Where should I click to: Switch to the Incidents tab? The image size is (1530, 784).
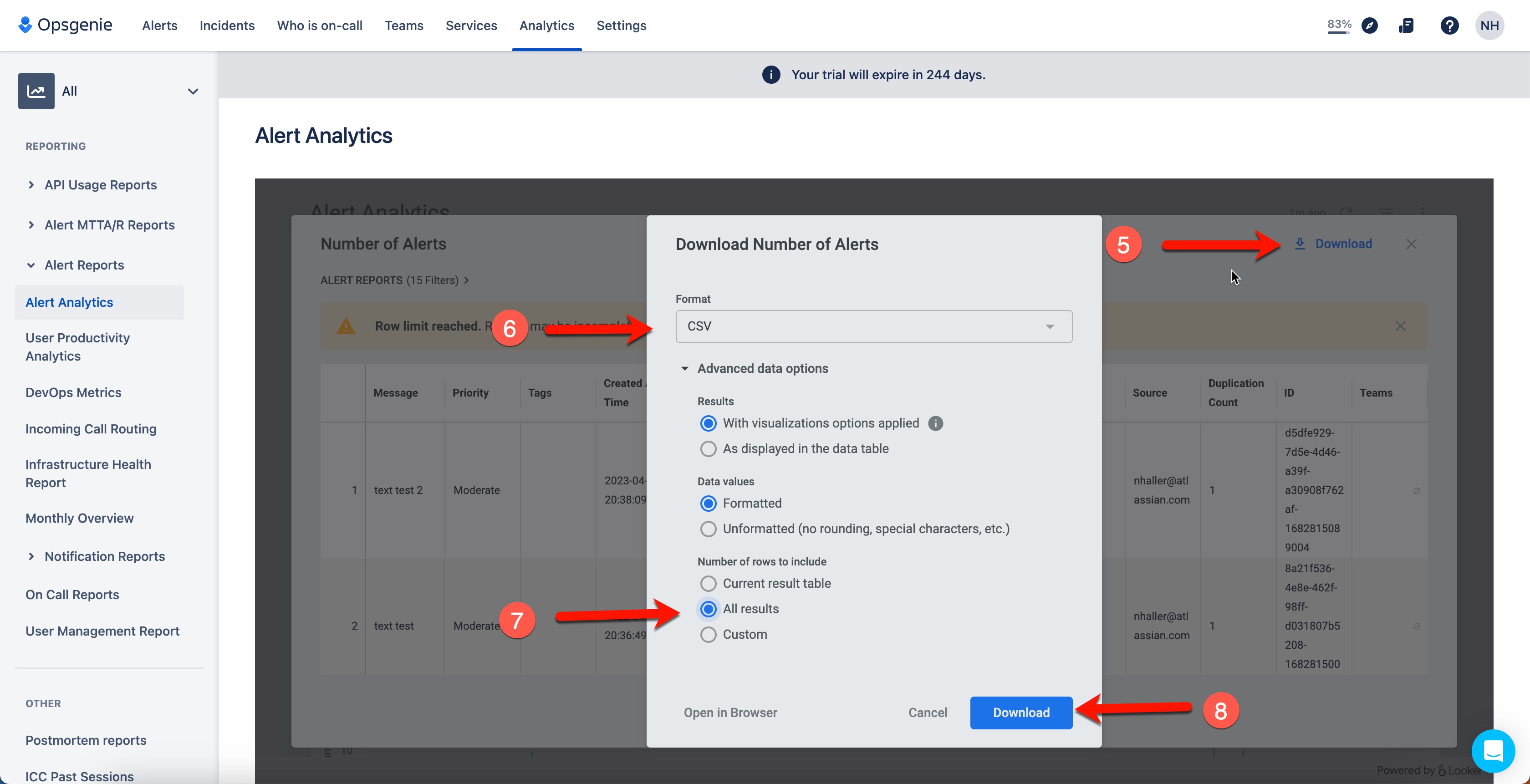point(227,25)
